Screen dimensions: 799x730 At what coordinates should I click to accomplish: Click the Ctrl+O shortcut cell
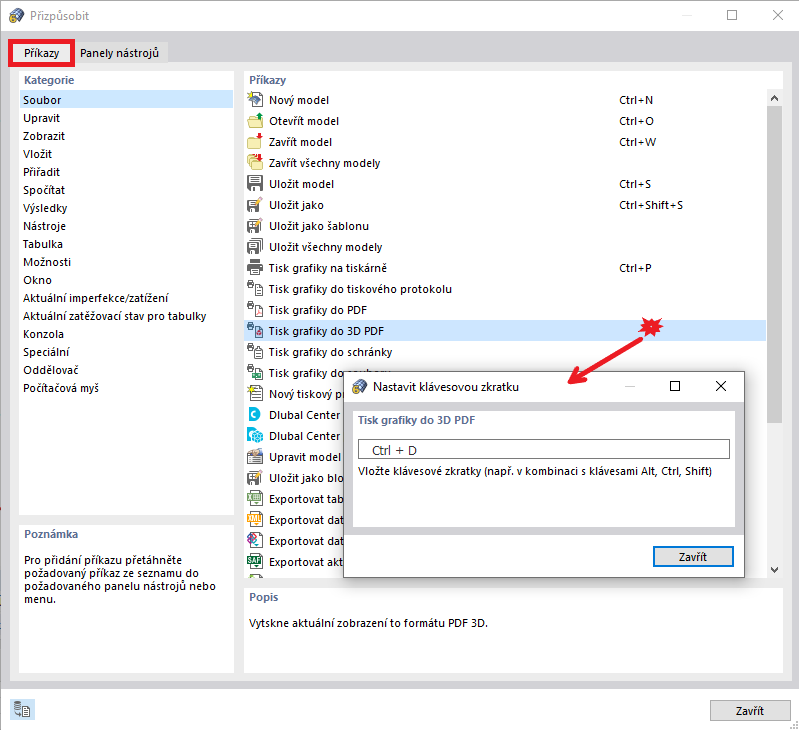636,121
